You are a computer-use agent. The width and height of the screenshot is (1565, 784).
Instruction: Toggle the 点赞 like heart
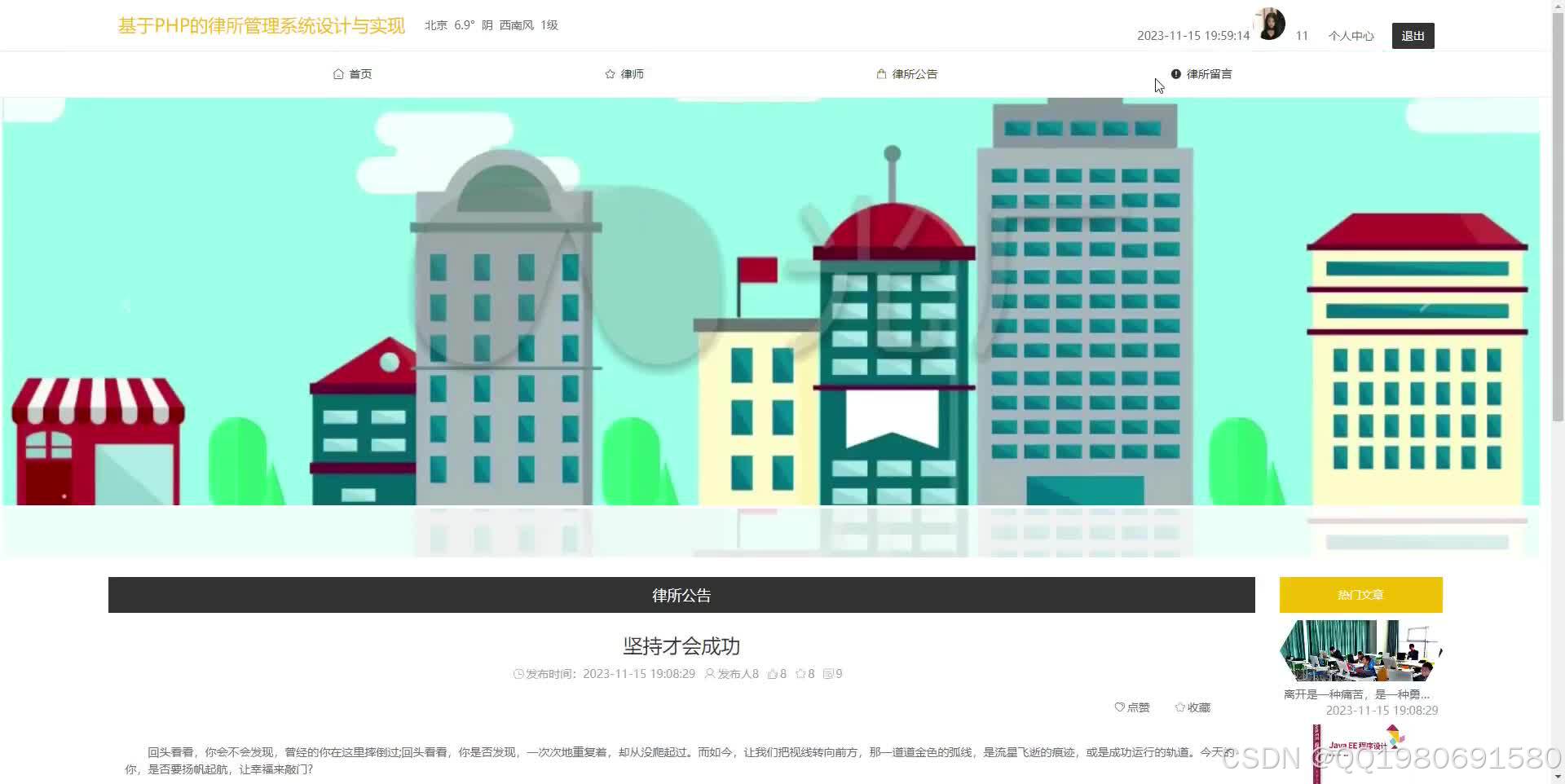click(x=1131, y=707)
